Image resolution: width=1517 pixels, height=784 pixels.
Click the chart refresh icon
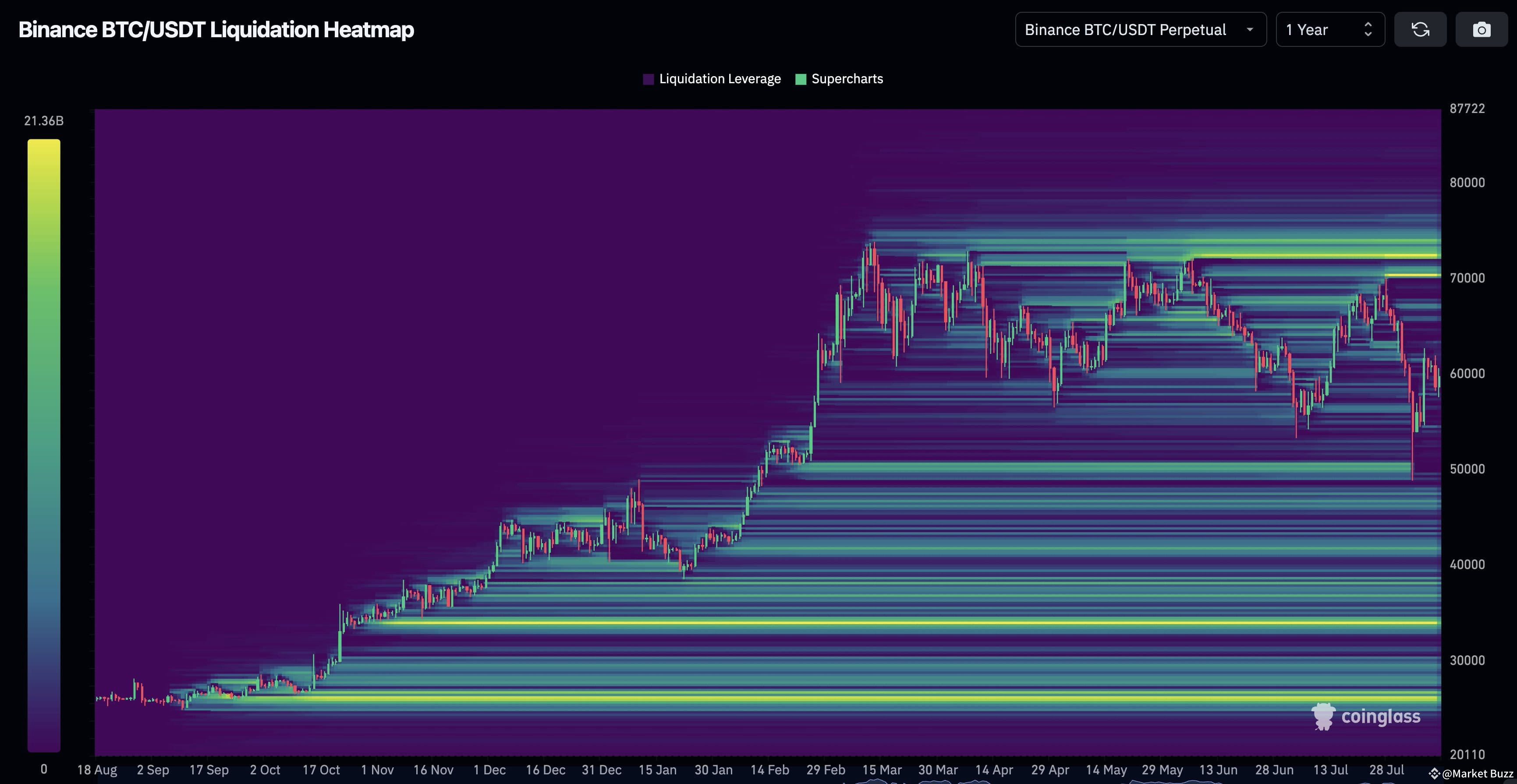click(x=1420, y=29)
